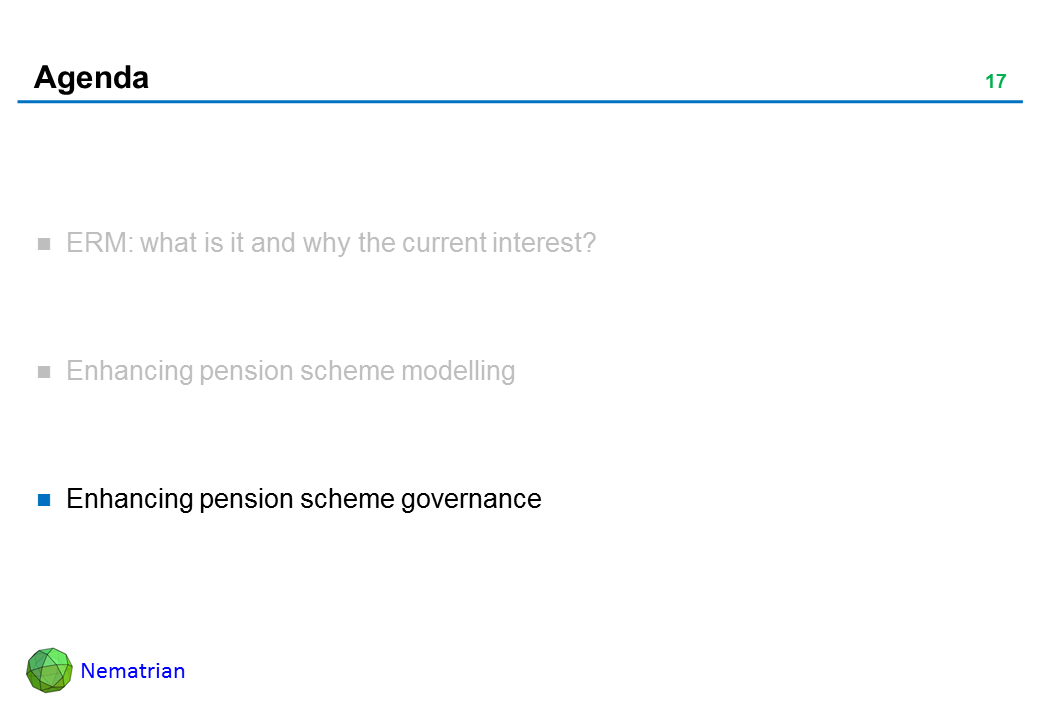Click the gray bullet beside pension scheme modelling
The width and height of the screenshot is (1040, 720).
[x=44, y=372]
